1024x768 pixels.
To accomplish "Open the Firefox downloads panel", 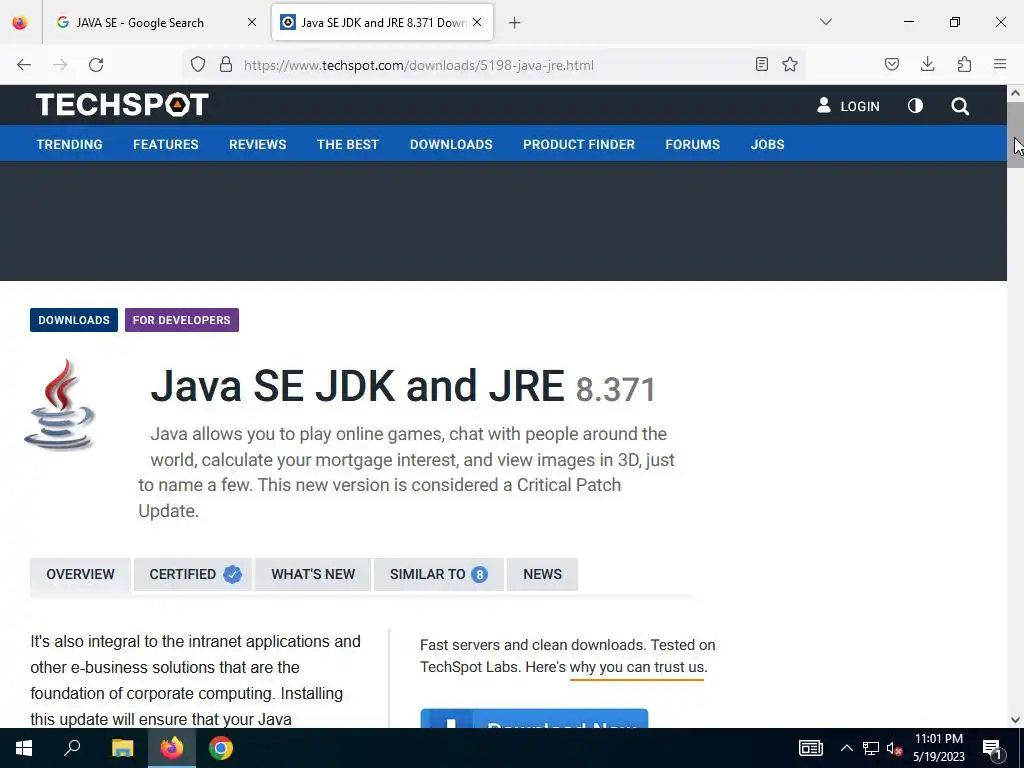I will pyautogui.click(x=927, y=64).
